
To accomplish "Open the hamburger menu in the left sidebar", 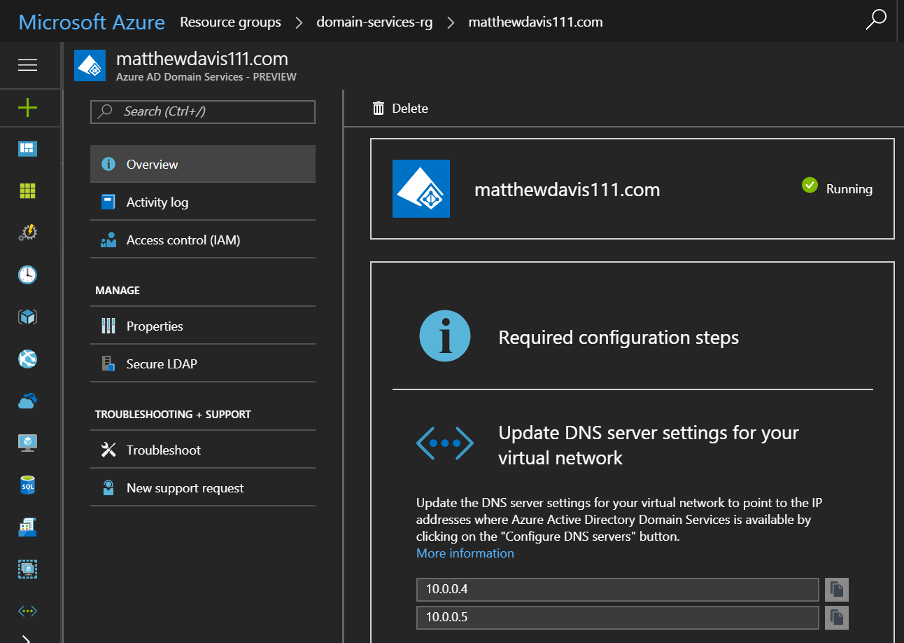I will (28, 65).
